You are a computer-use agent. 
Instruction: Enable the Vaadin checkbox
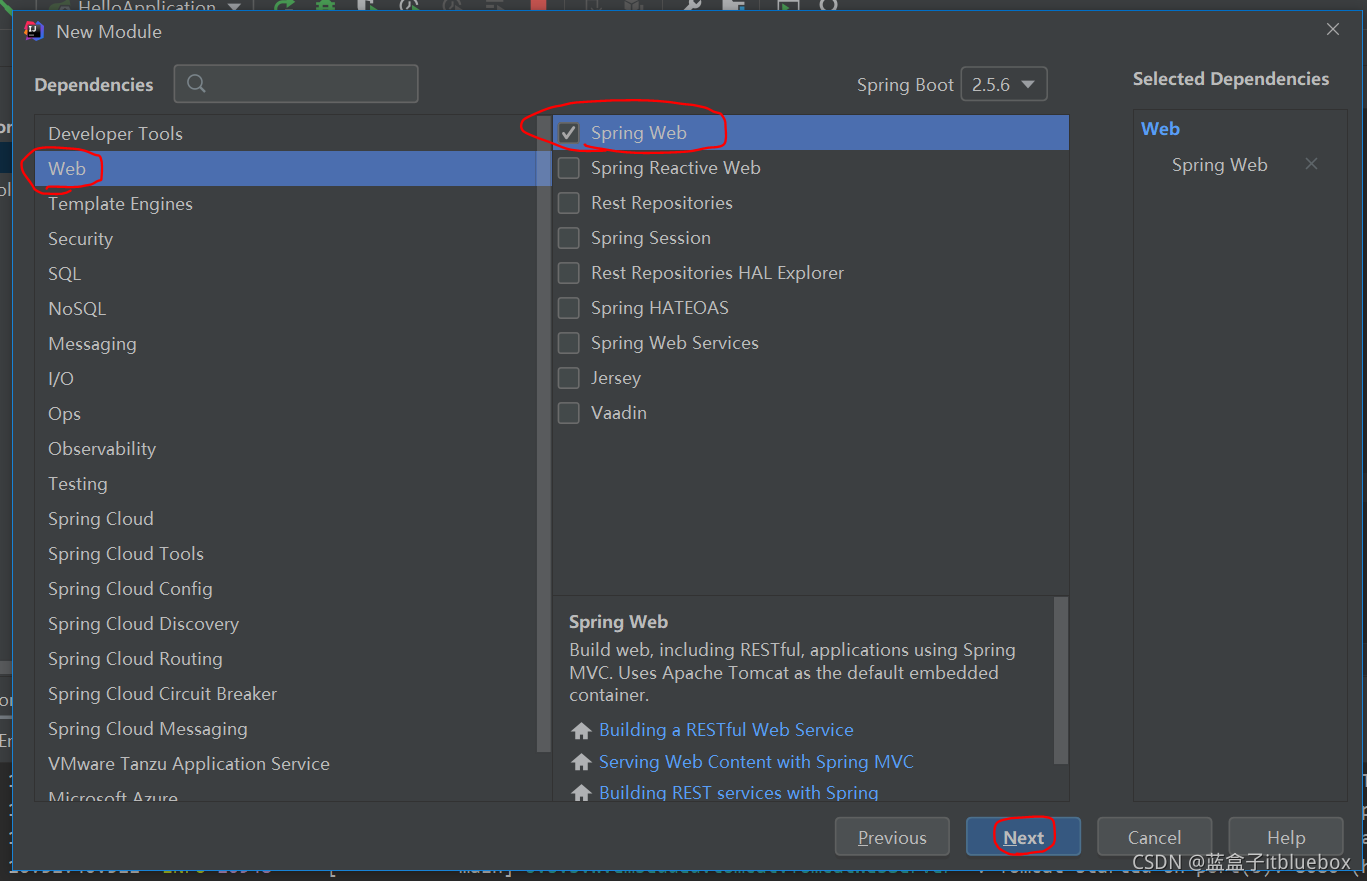tap(569, 413)
